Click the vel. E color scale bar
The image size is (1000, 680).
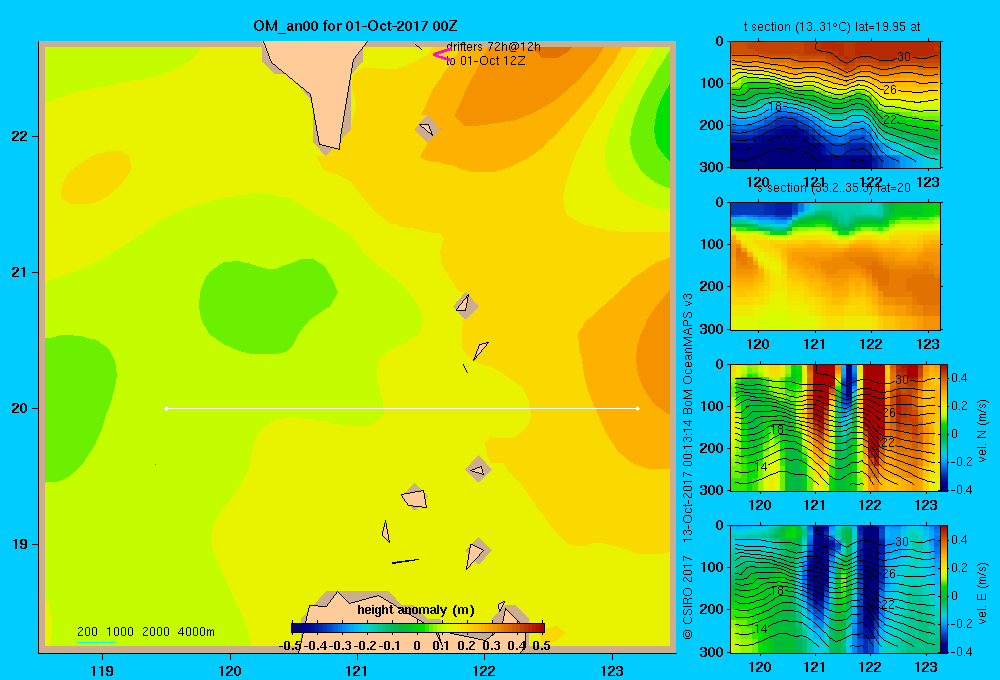(x=945, y=589)
